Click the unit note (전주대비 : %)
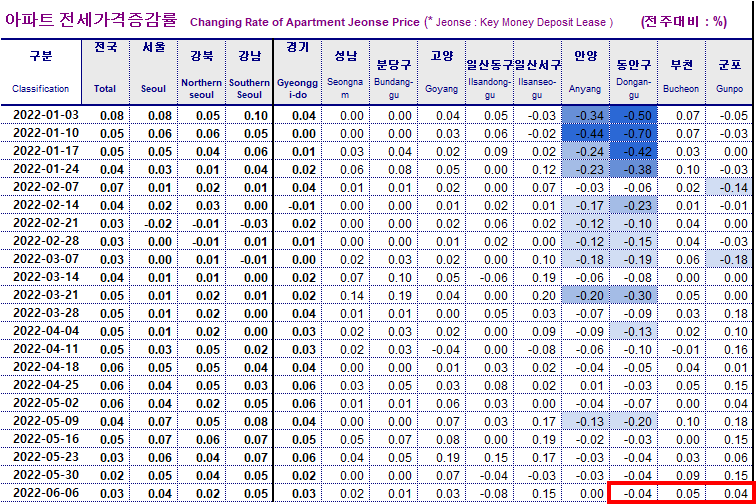Image resolution: width=756 pixels, height=504 pixels. pos(684,21)
